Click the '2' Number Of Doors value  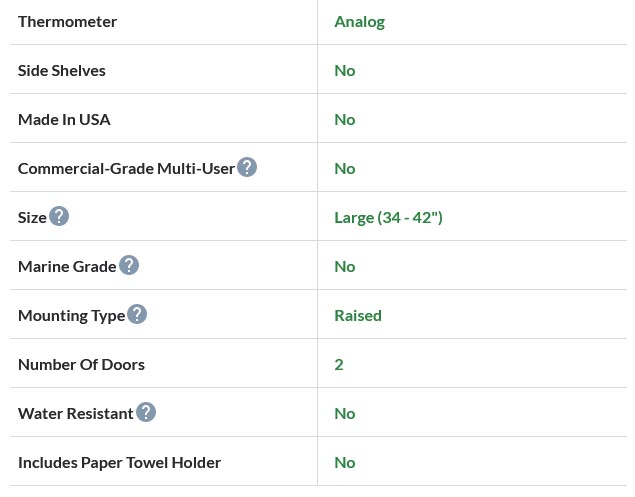(x=339, y=365)
